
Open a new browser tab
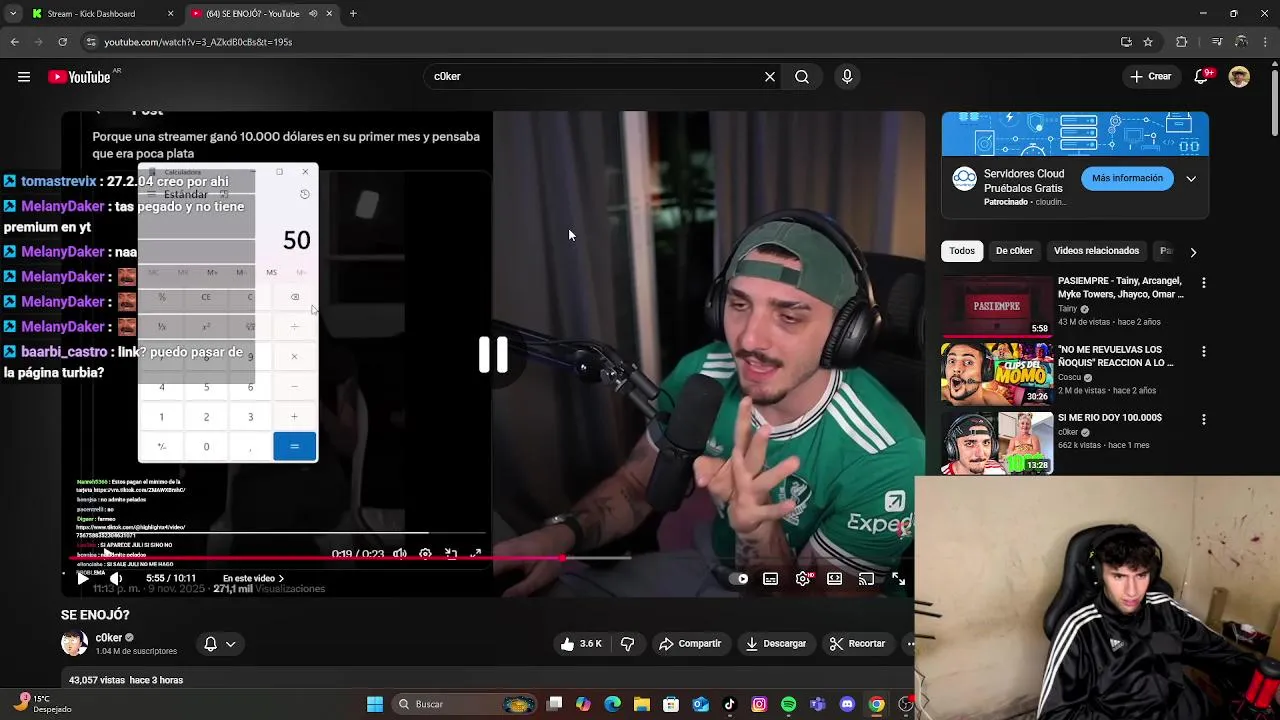(x=353, y=14)
